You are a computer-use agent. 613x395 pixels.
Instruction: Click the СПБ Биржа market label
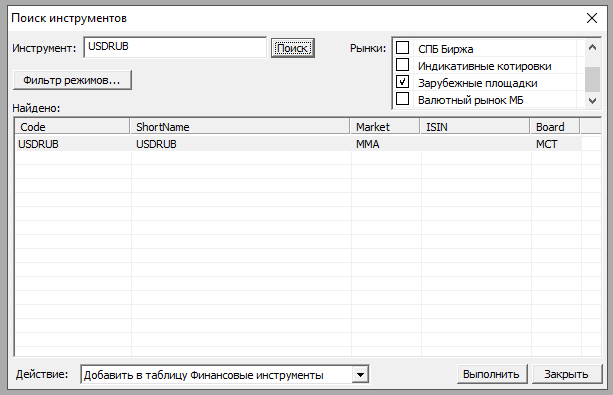(x=446, y=49)
